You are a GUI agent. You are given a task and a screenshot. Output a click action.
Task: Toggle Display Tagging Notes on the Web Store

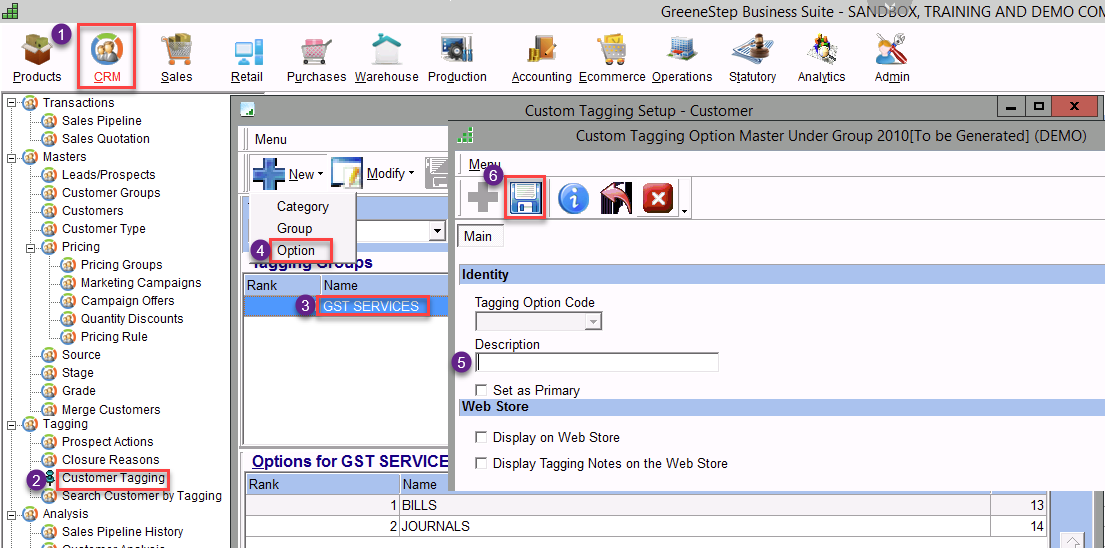click(482, 463)
